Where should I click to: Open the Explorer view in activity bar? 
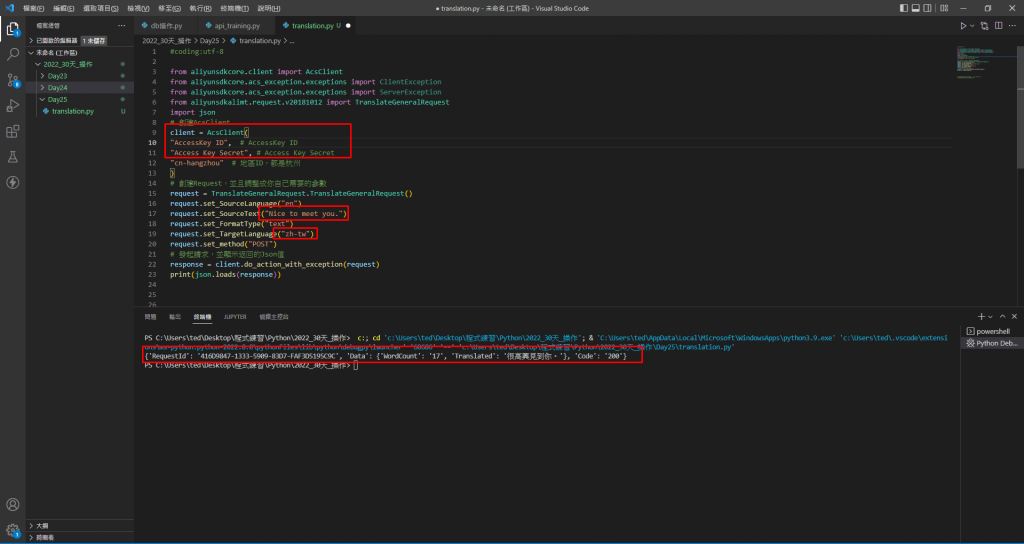point(12,29)
